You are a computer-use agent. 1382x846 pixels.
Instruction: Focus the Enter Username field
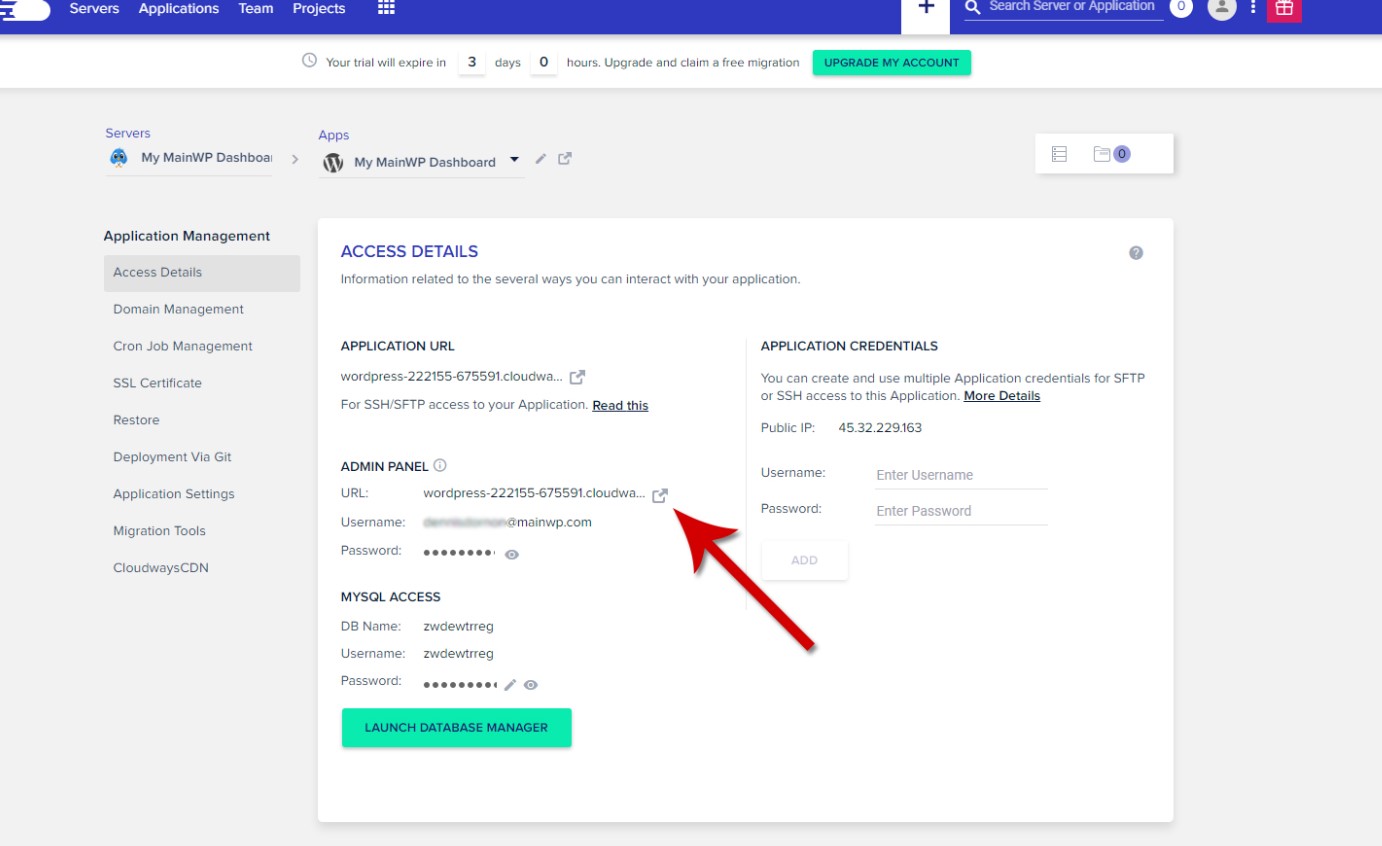(x=961, y=475)
